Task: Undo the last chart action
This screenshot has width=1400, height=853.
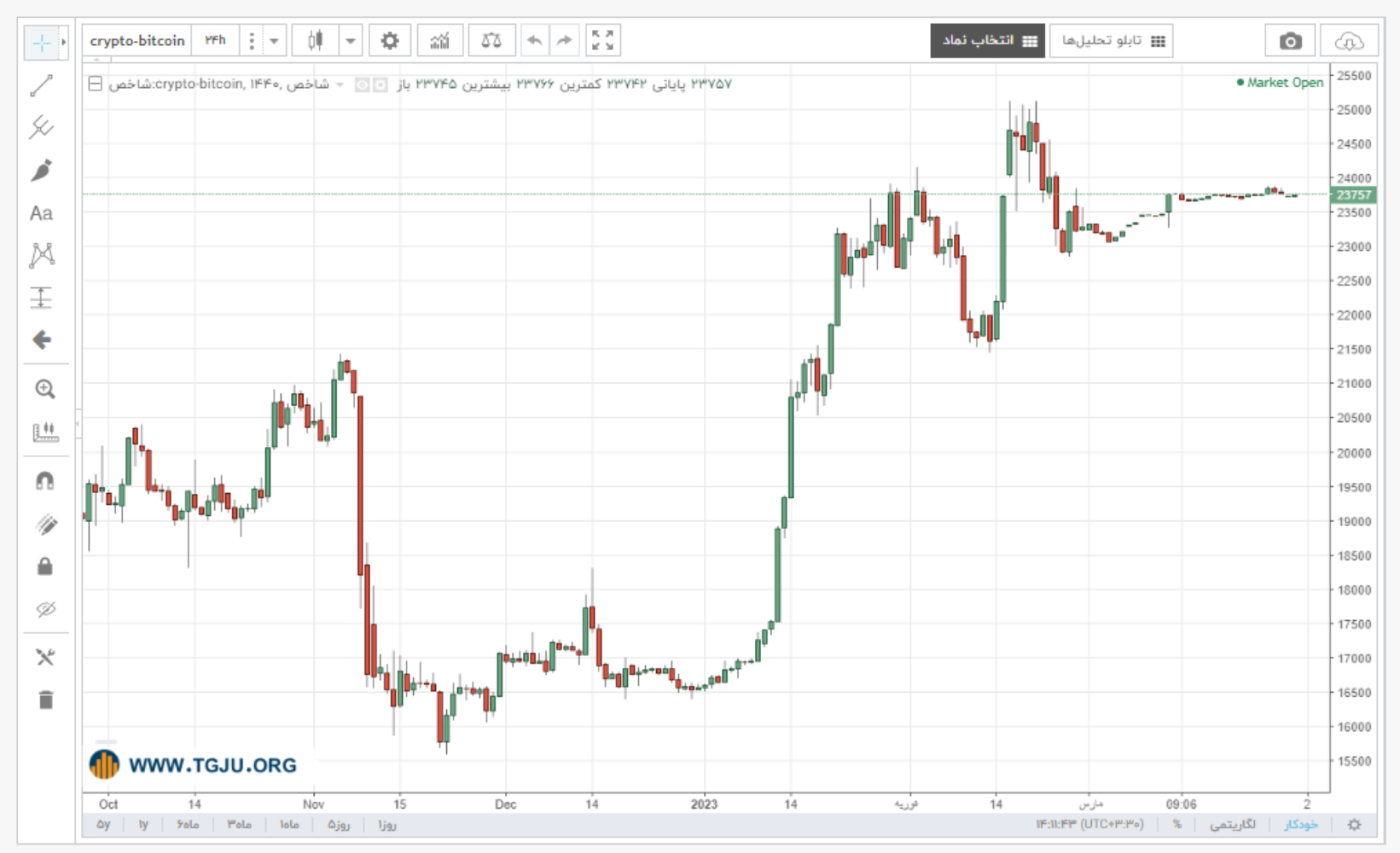Action: pyautogui.click(x=535, y=41)
